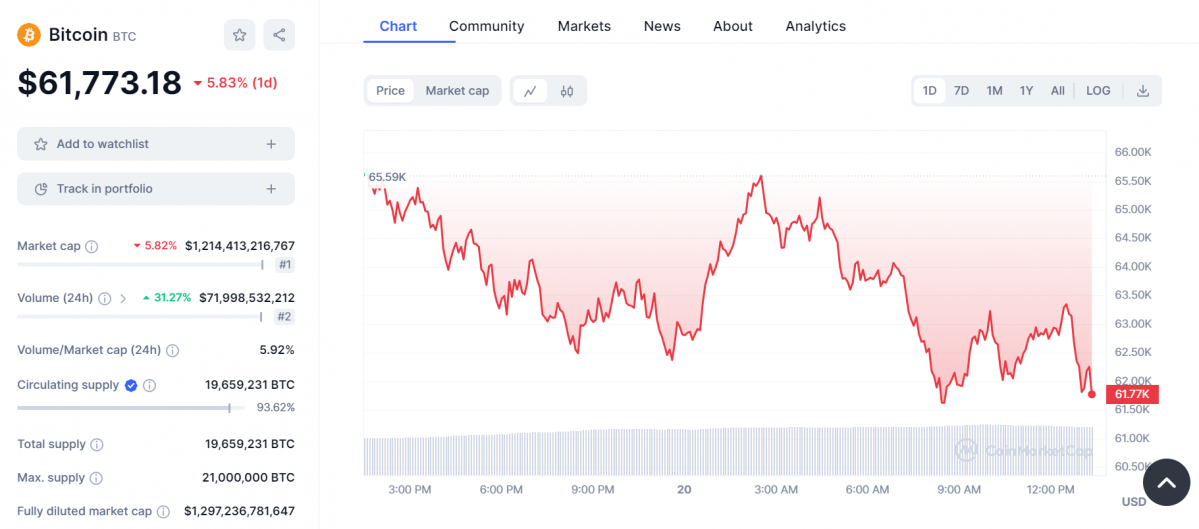Image resolution: width=1199 pixels, height=529 pixels.
Task: Click the share icon next to Bitcoin
Action: (x=279, y=35)
